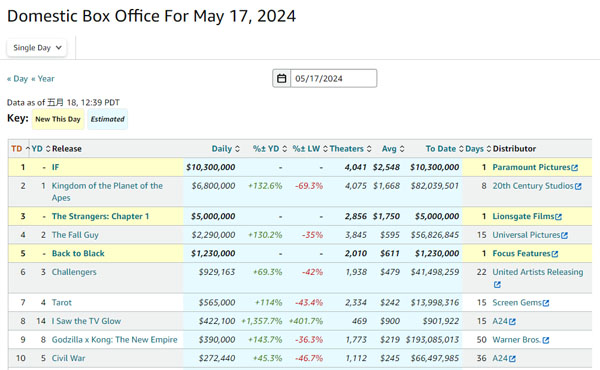Expand the Single Day dropdown
This screenshot has width=600, height=370.
pos(37,48)
